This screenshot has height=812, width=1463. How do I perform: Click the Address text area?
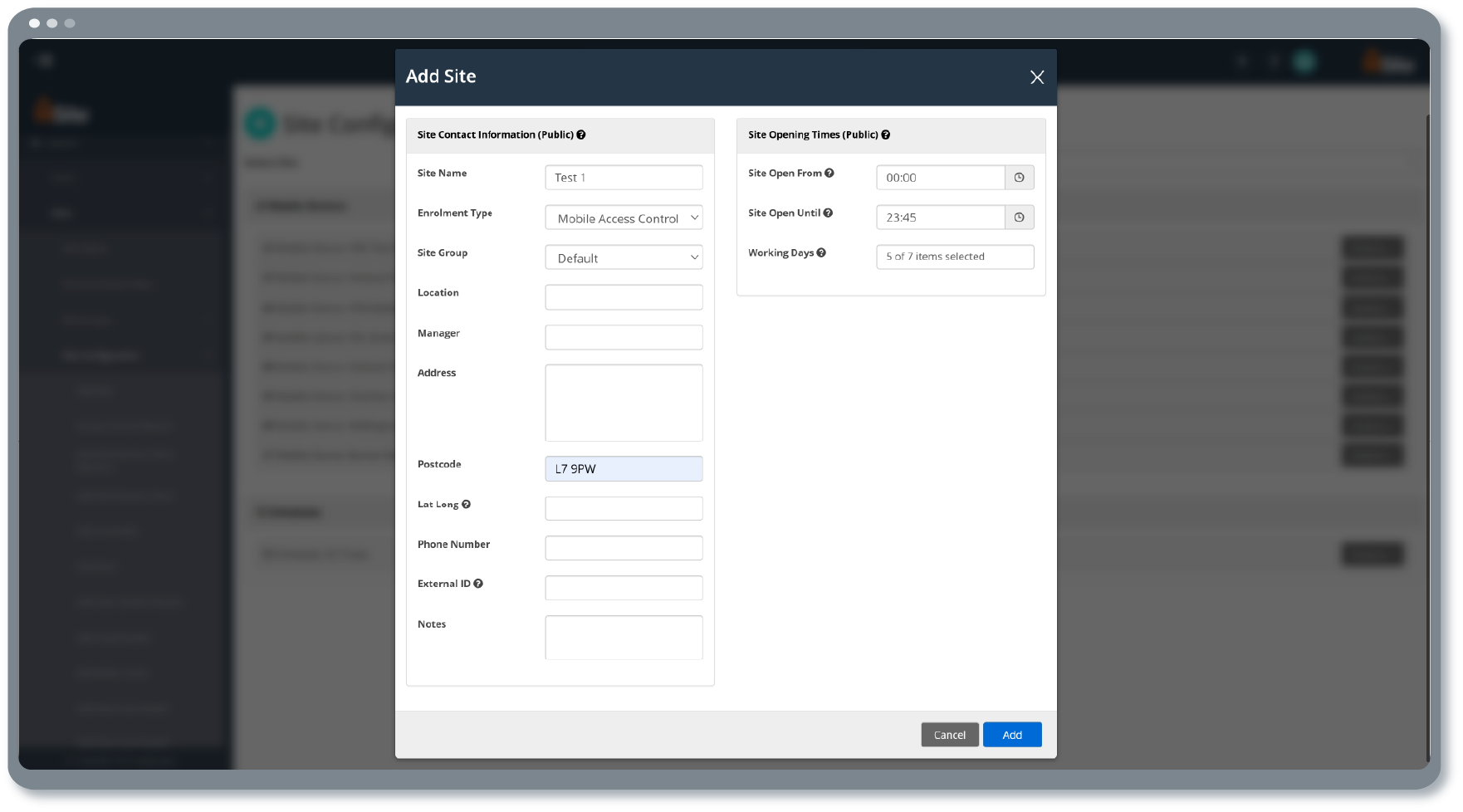click(624, 403)
